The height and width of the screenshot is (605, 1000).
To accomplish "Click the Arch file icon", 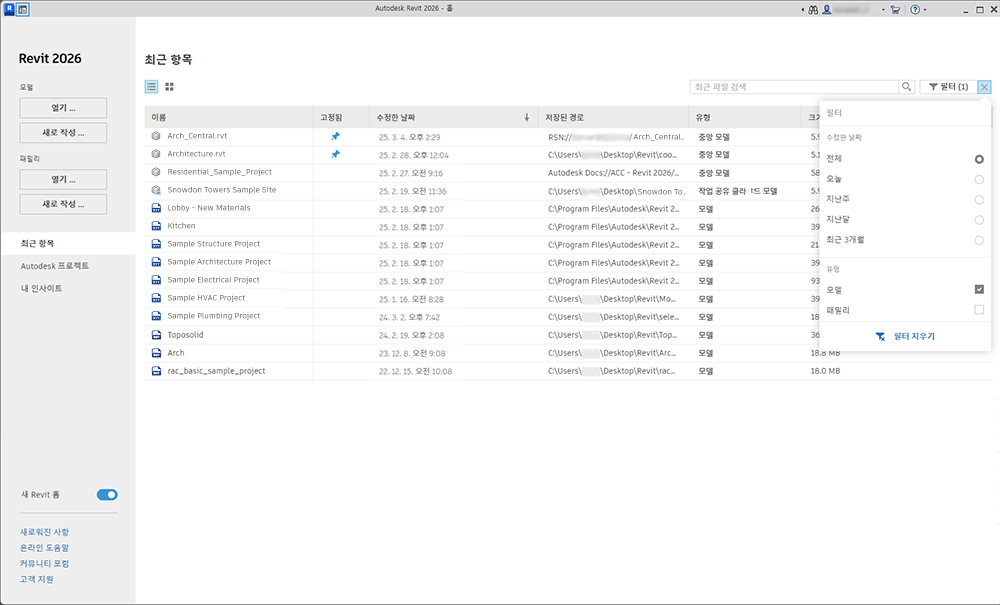I will click(x=156, y=353).
